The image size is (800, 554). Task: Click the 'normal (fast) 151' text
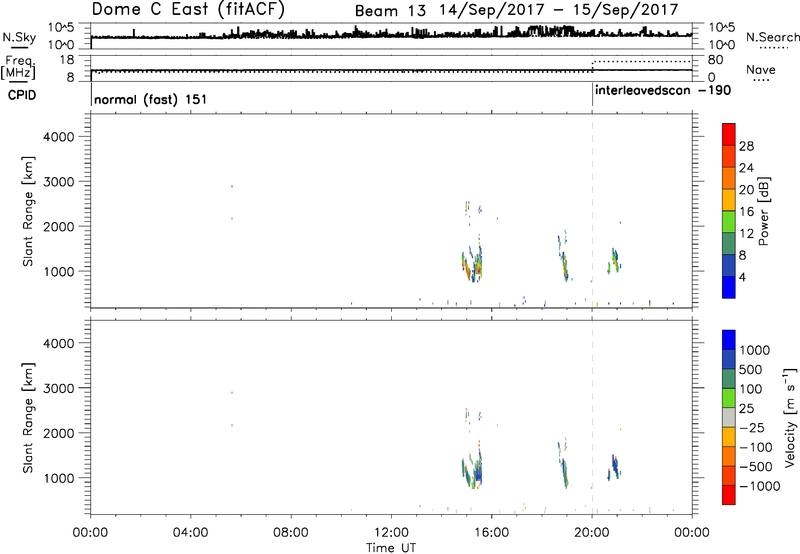[151, 99]
